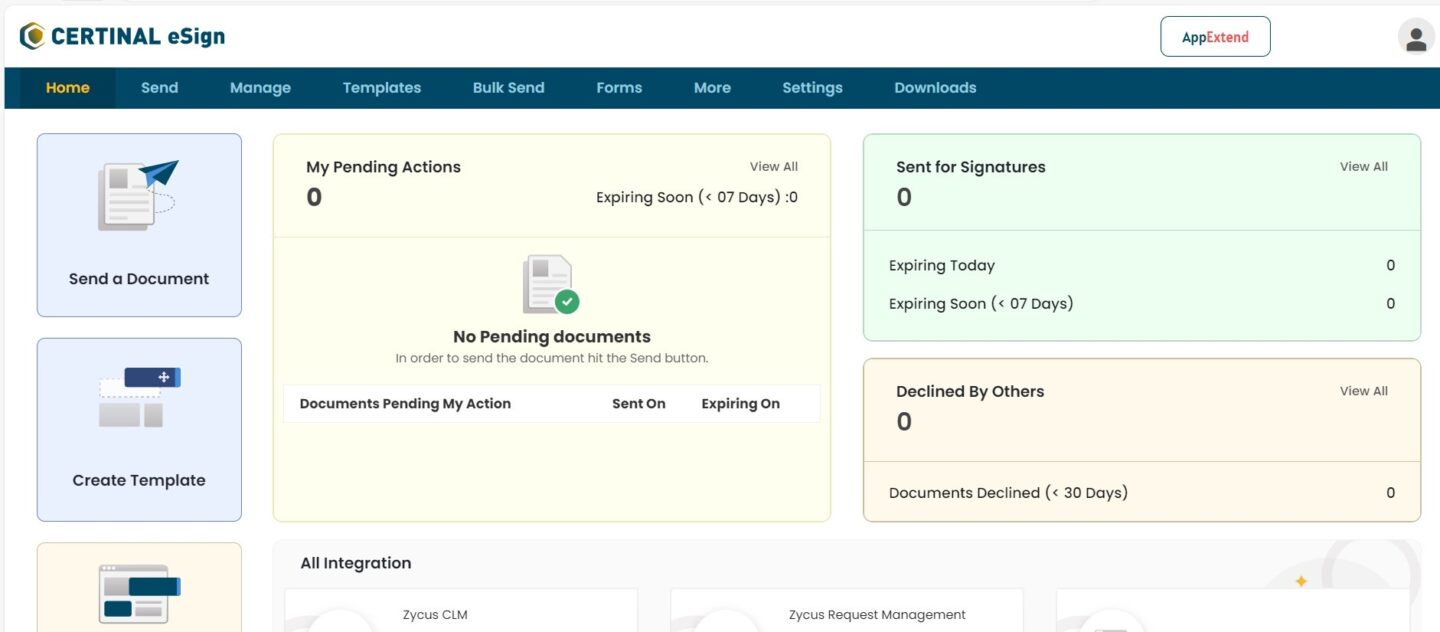This screenshot has width=1440, height=632.
Task: Click Expiring Soon count in My Pending Actions
Action: pos(697,197)
